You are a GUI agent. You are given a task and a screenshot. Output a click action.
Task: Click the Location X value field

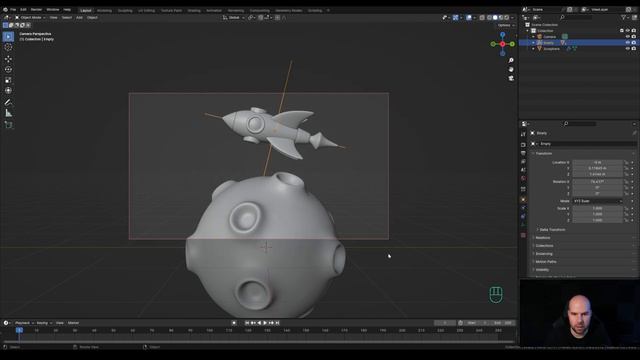point(598,162)
